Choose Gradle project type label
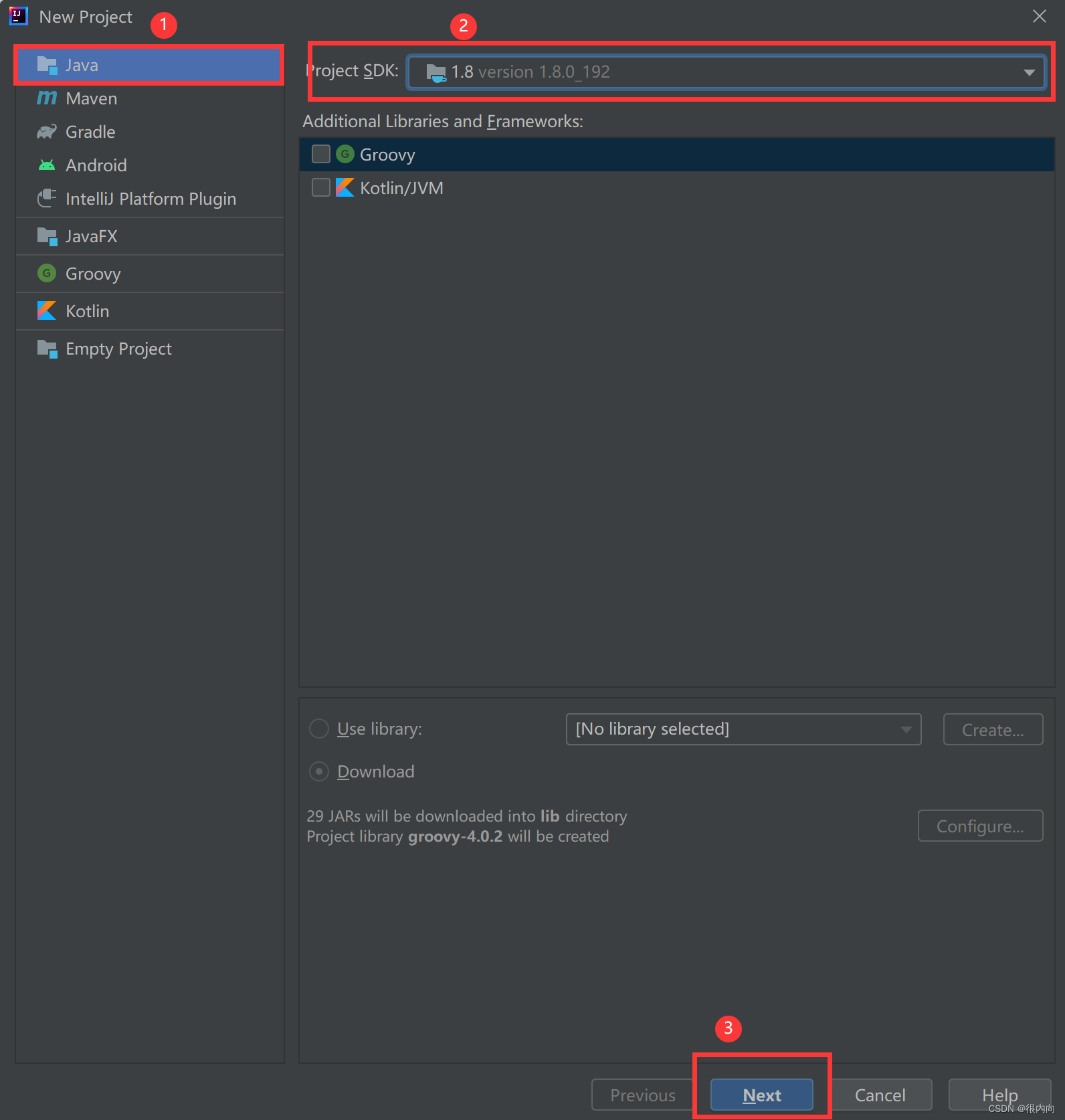 pyautogui.click(x=90, y=132)
